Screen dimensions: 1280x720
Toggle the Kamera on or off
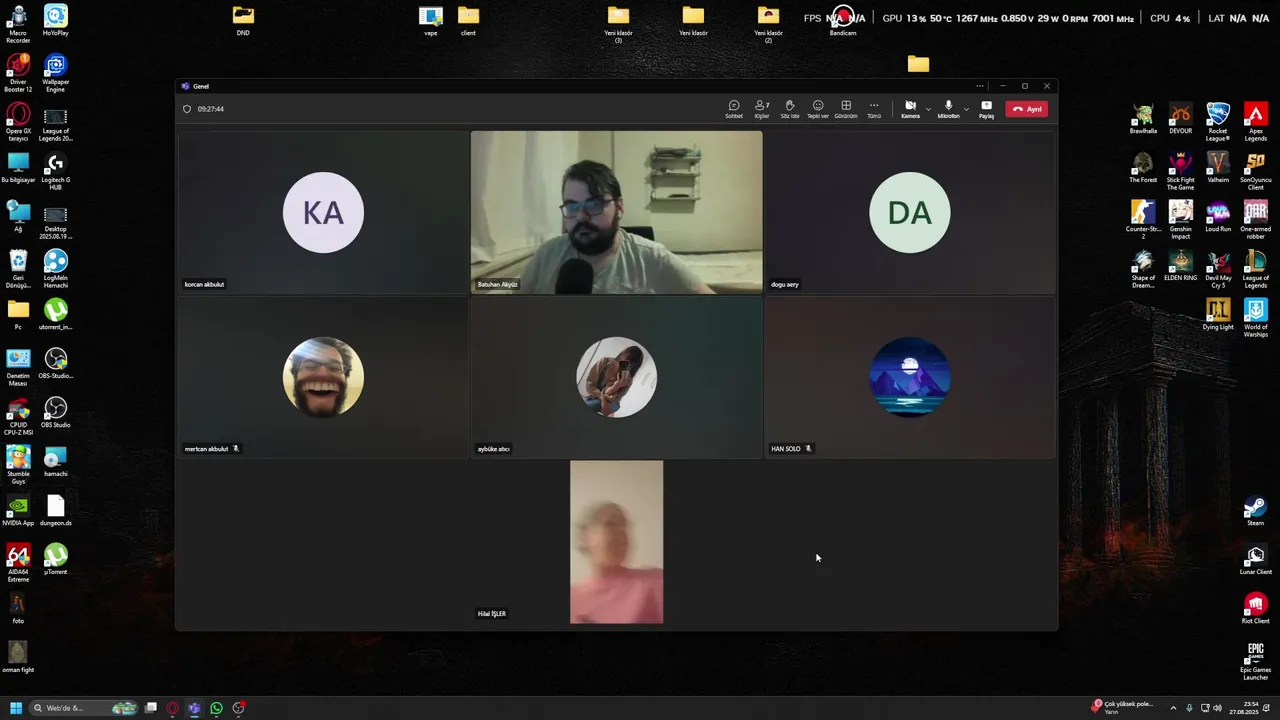pyautogui.click(x=910, y=109)
